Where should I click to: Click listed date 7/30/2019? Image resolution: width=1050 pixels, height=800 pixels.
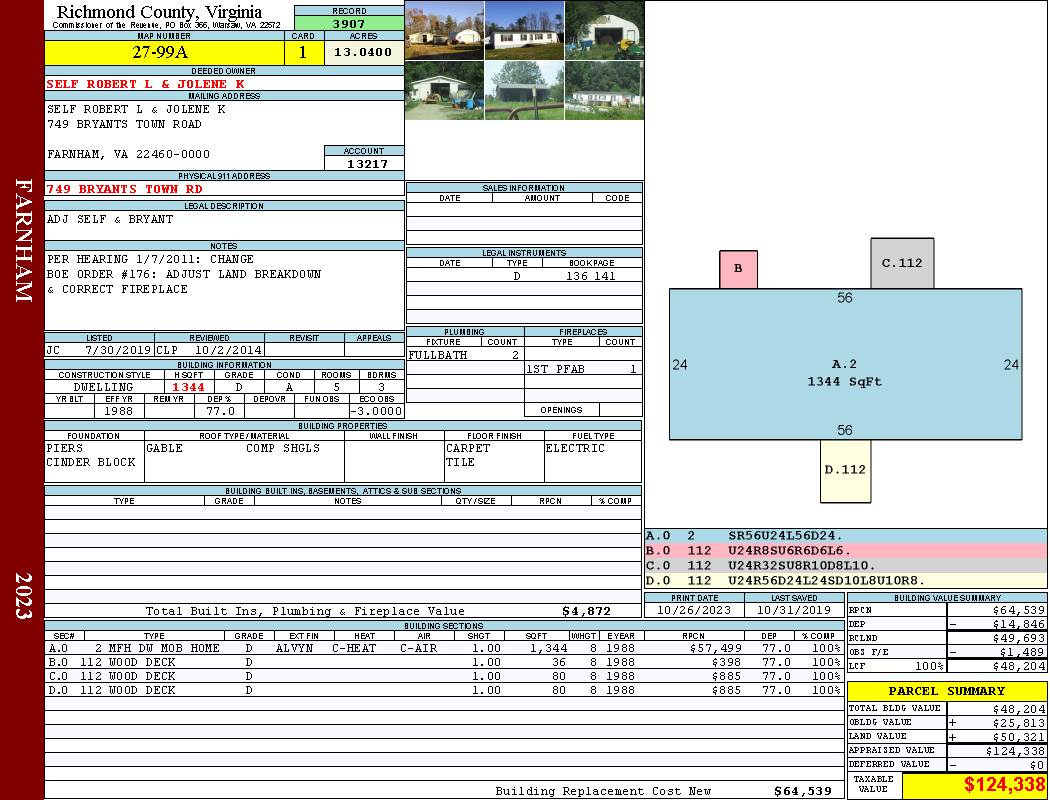click(x=118, y=349)
